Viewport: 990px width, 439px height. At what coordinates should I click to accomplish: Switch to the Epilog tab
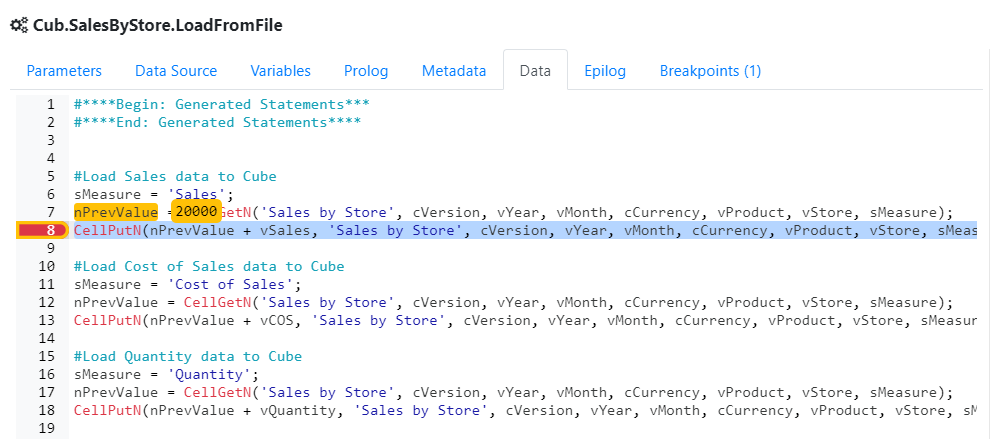click(604, 71)
